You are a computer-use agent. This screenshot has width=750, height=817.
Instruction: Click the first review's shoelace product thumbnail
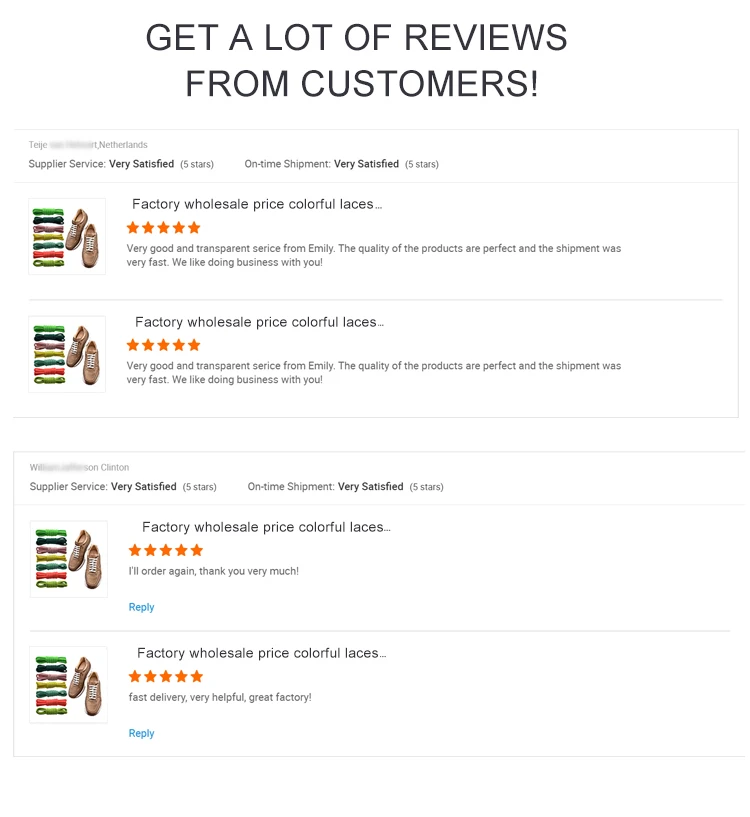tap(67, 236)
